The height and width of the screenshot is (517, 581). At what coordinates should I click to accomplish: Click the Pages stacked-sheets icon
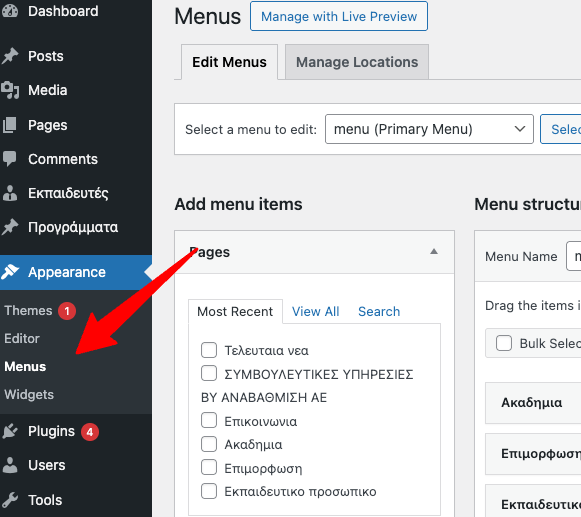pyautogui.click(x=10, y=125)
